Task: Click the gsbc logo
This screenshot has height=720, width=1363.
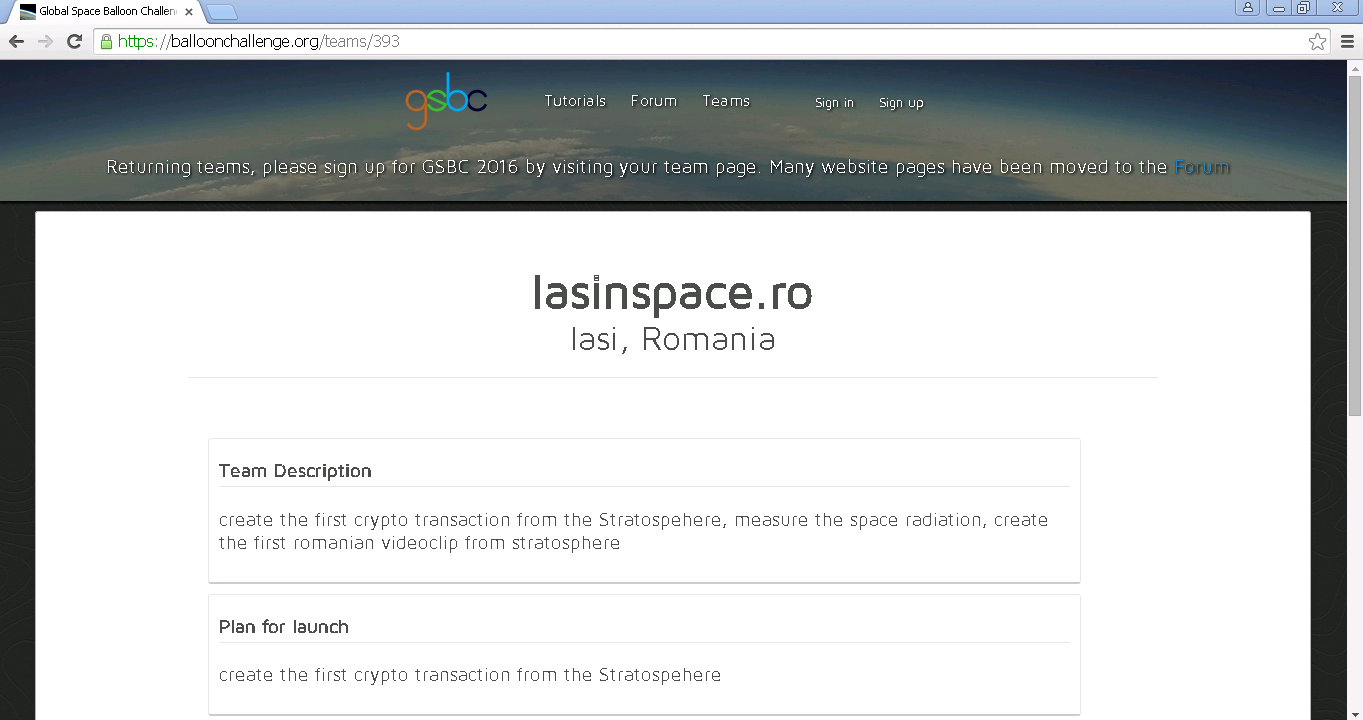Action: 446,101
